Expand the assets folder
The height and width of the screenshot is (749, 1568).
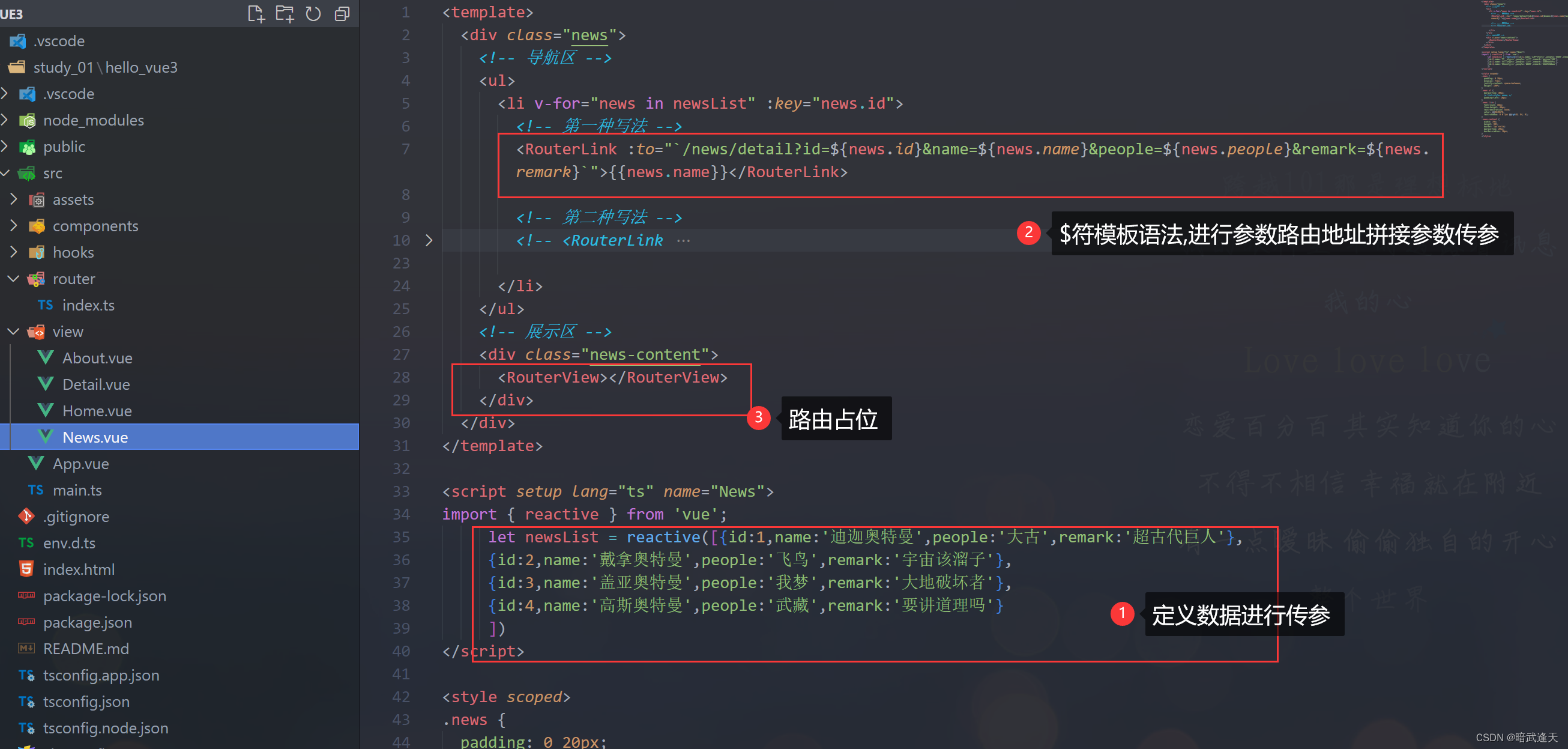pos(13,199)
